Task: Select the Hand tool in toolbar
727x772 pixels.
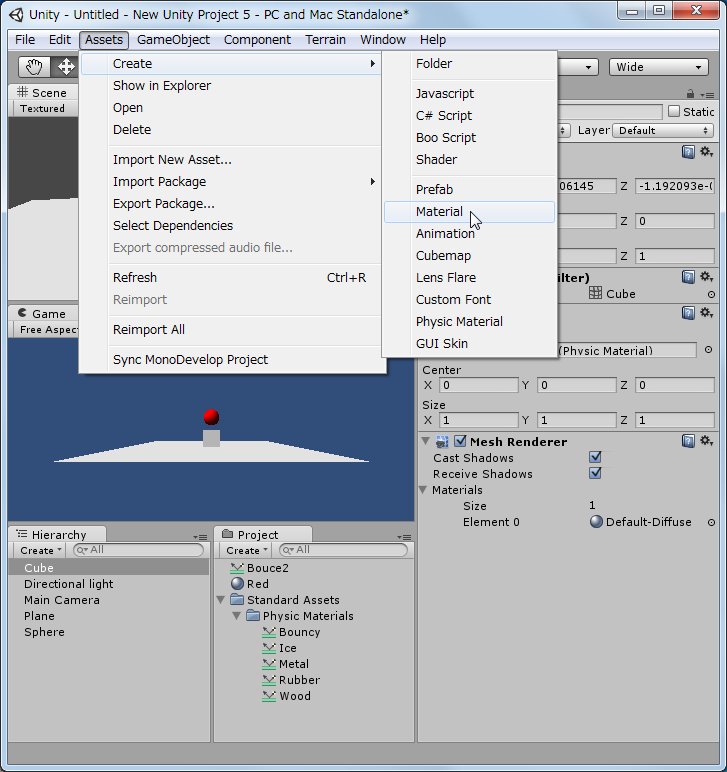Action: (35, 67)
